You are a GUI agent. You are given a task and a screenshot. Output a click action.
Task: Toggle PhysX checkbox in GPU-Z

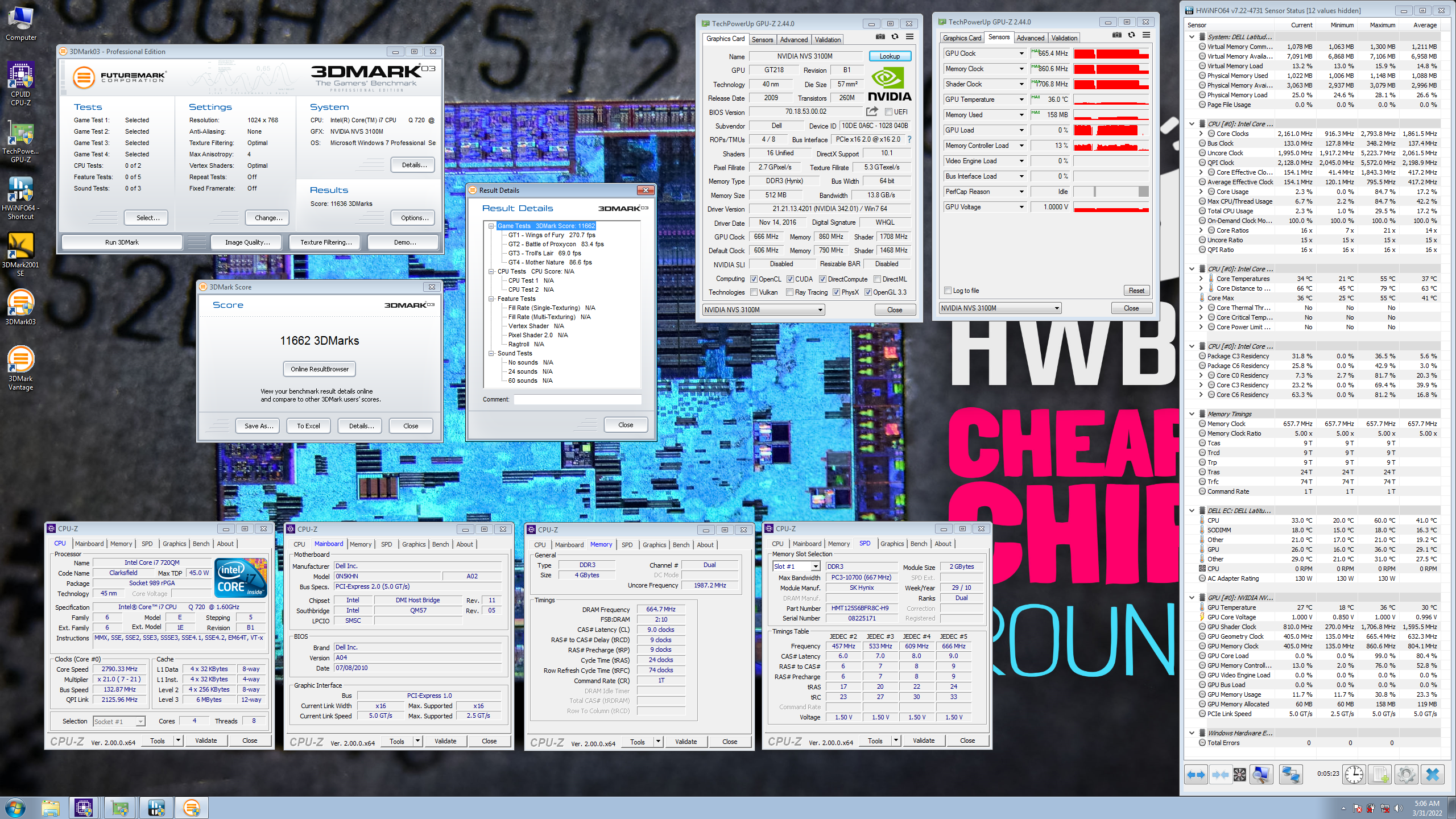(x=836, y=292)
